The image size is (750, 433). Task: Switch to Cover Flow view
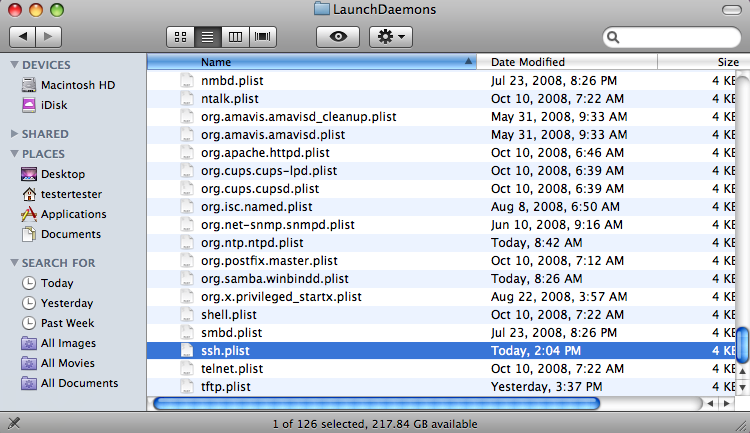tap(263, 37)
